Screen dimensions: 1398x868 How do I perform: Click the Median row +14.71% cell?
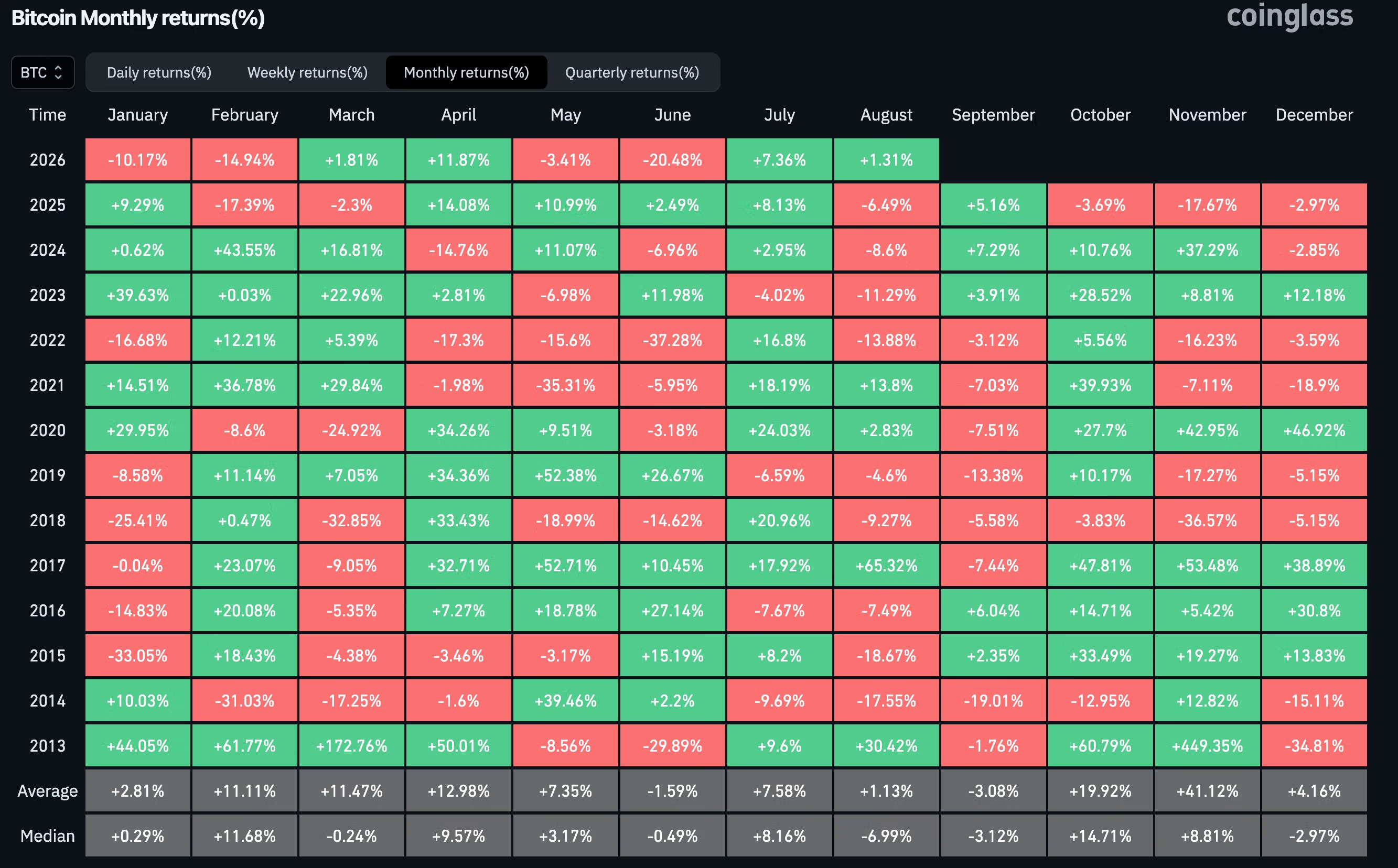coord(1101,836)
